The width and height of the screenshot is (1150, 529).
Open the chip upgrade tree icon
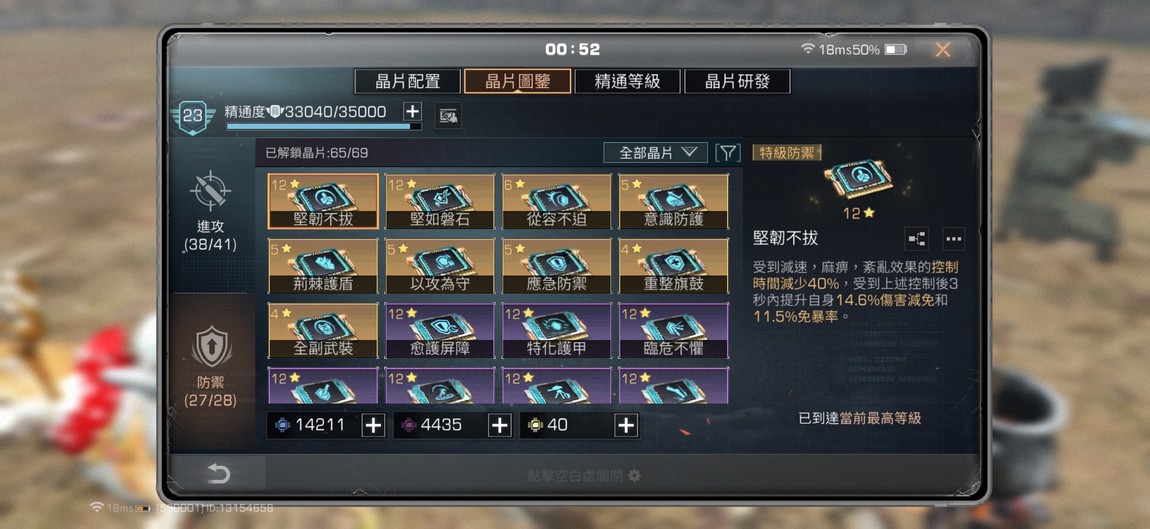tap(917, 238)
